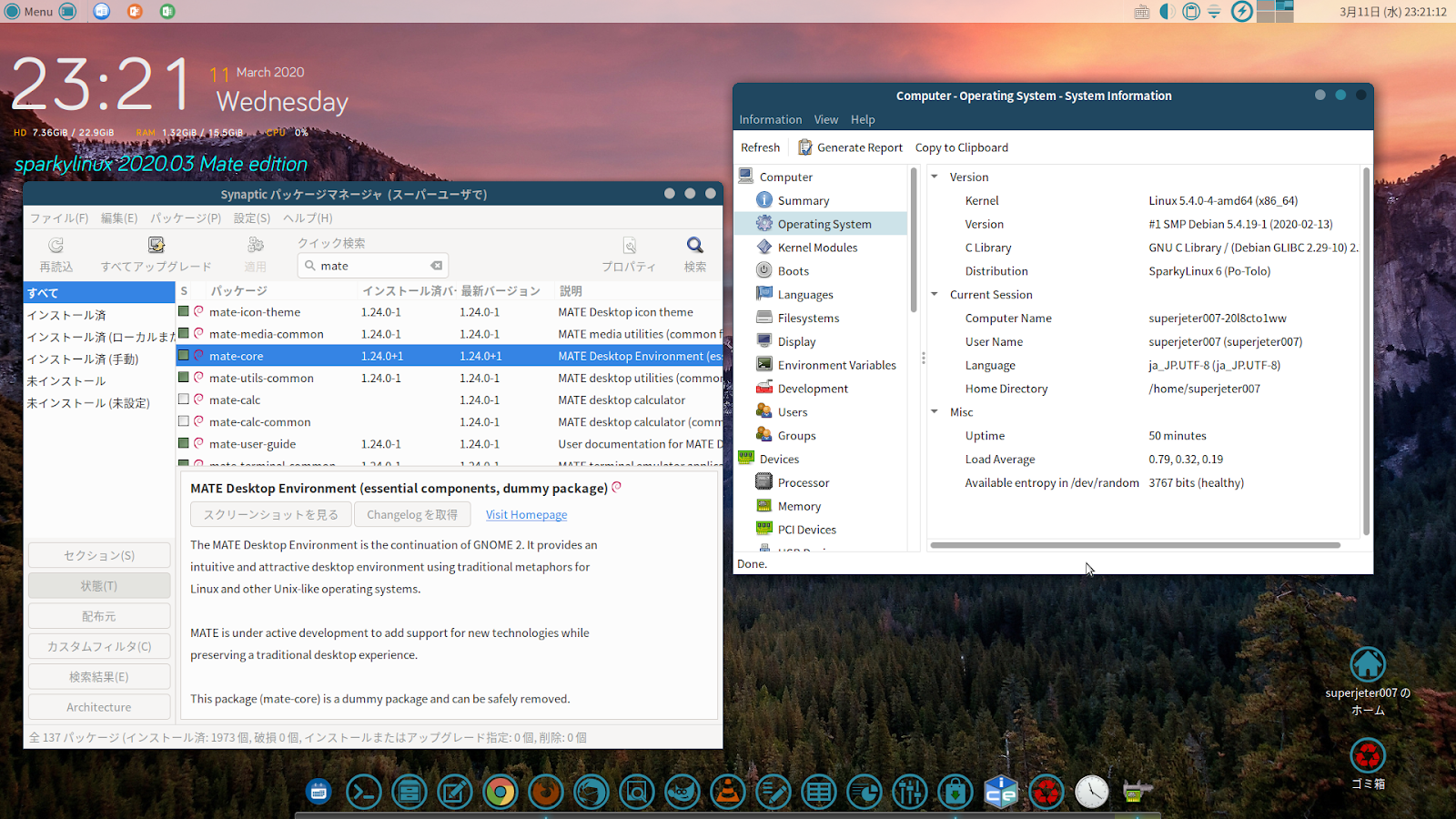Open the power manager tray icon
This screenshot has height=819, width=1456.
[1241, 11]
